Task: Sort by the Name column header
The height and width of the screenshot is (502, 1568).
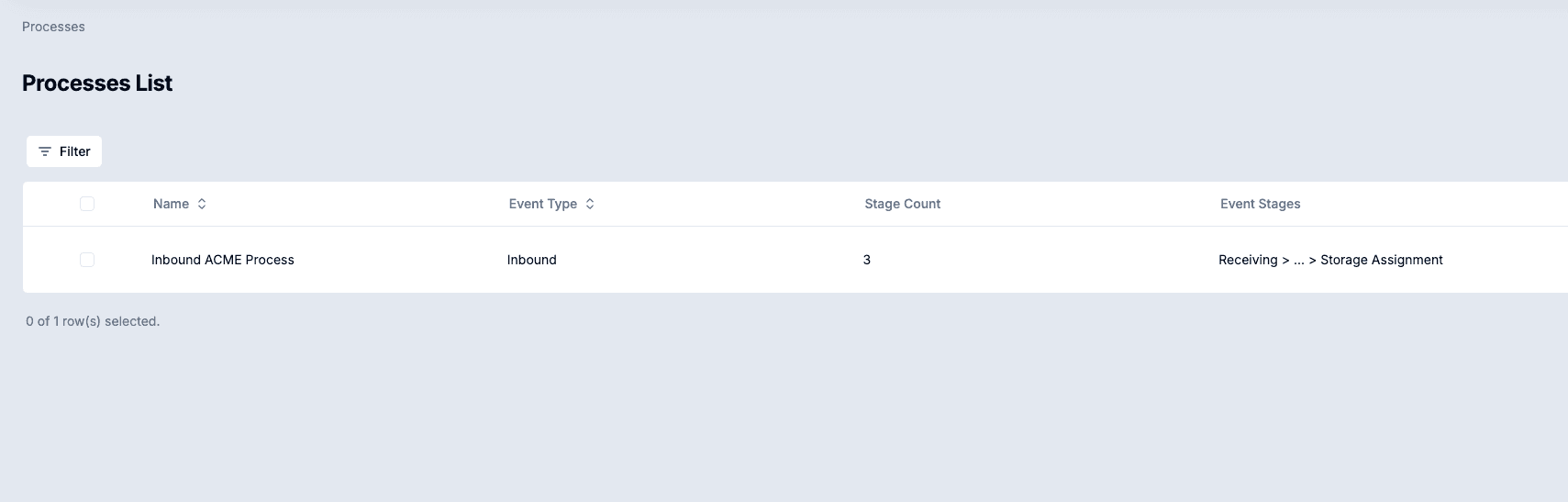Action: click(172, 204)
